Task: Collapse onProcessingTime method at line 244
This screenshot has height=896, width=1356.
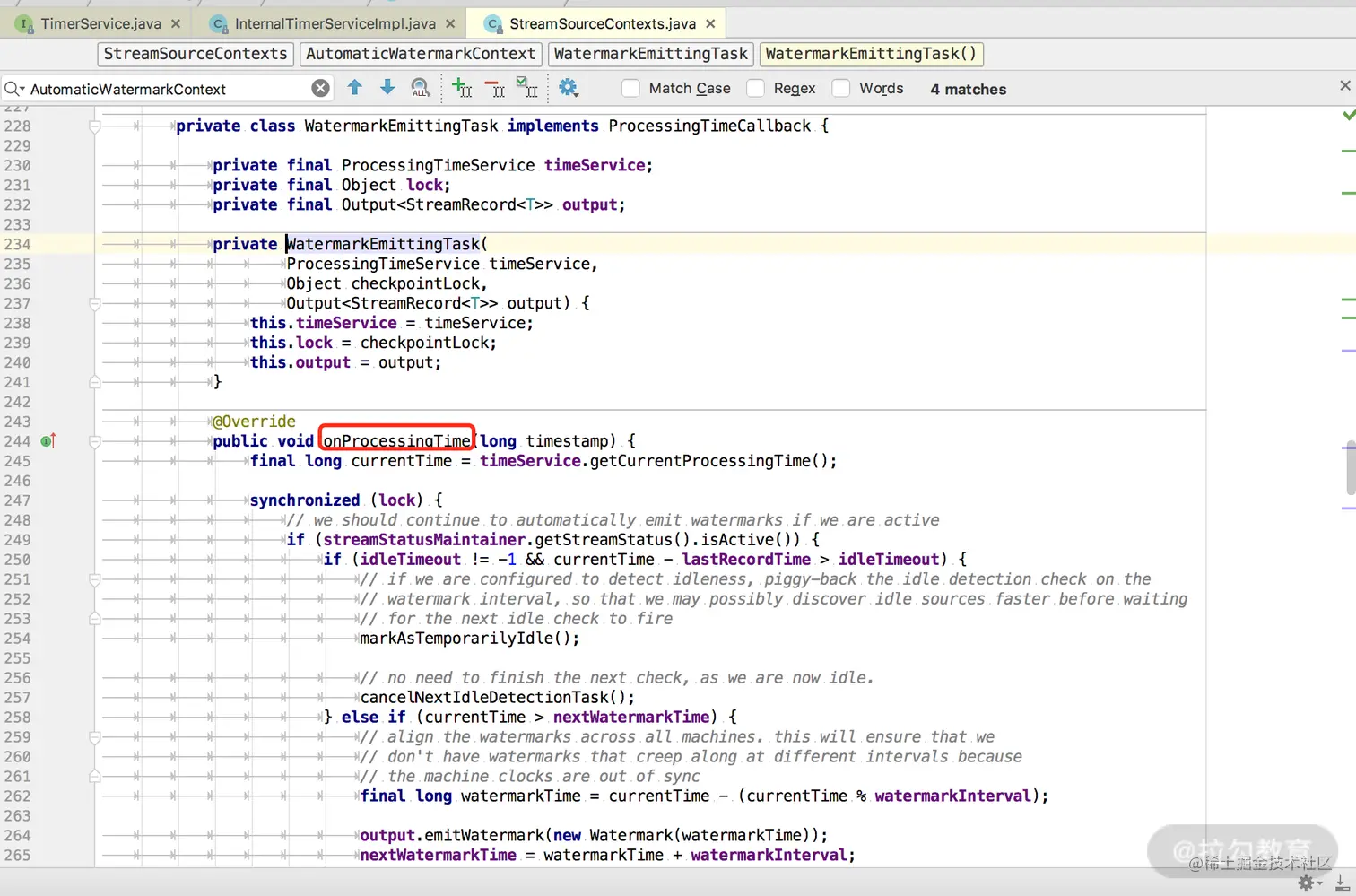Action: pos(94,441)
